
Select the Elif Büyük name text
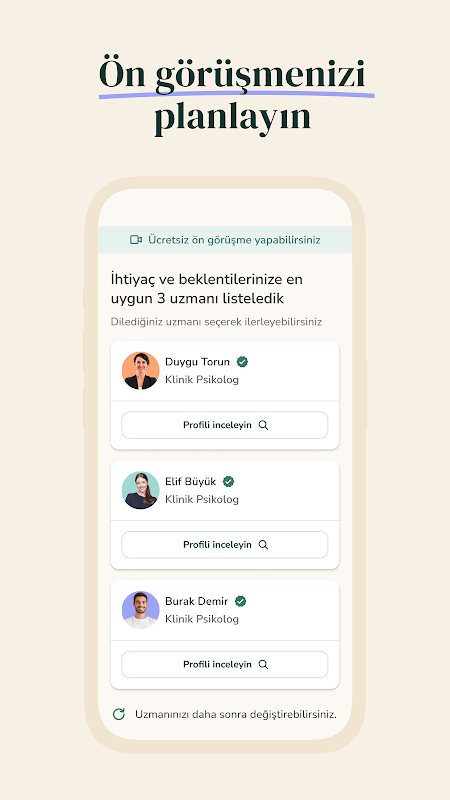[x=190, y=482]
